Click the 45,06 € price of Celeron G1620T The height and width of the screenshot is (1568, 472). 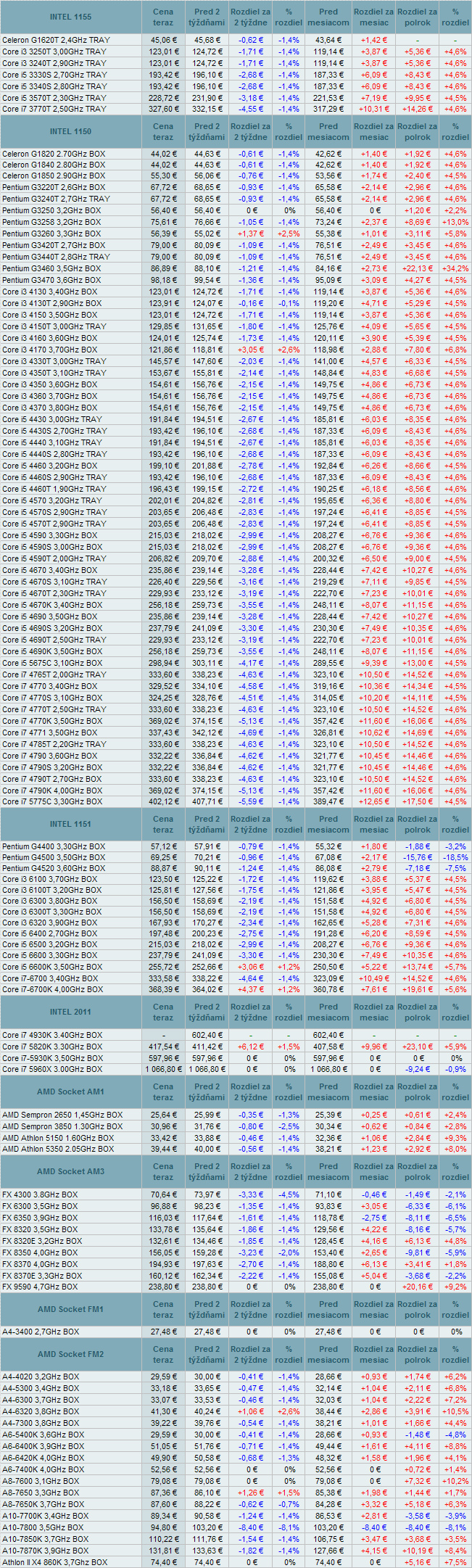[x=163, y=39]
